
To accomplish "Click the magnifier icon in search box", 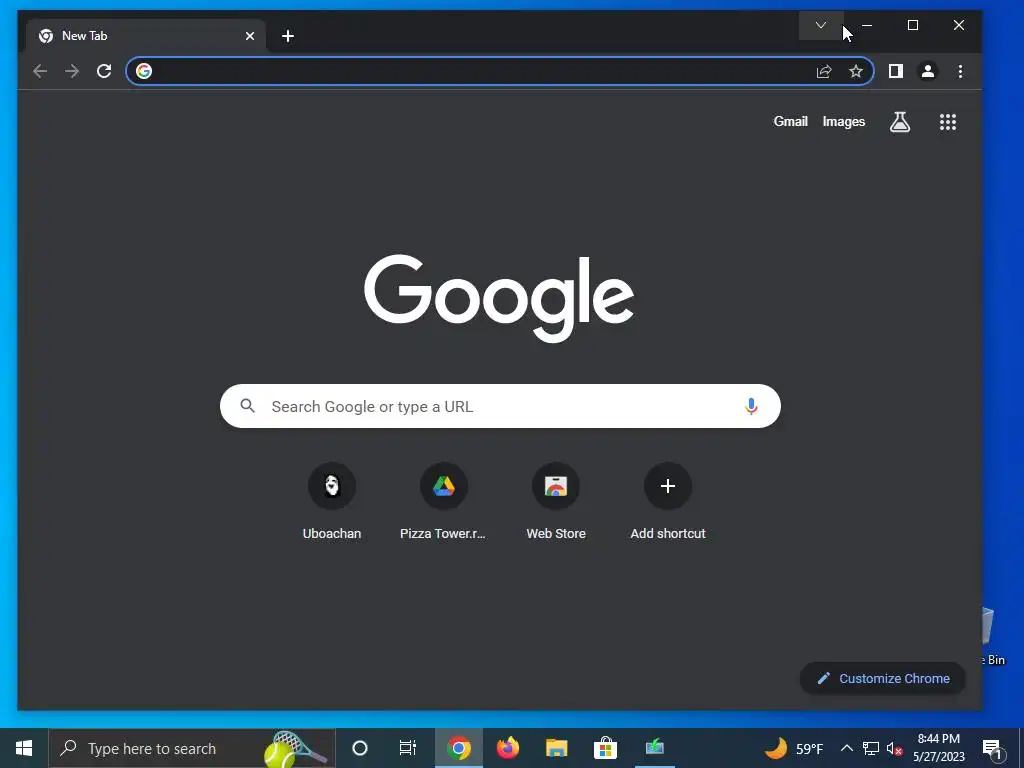I will [248, 406].
